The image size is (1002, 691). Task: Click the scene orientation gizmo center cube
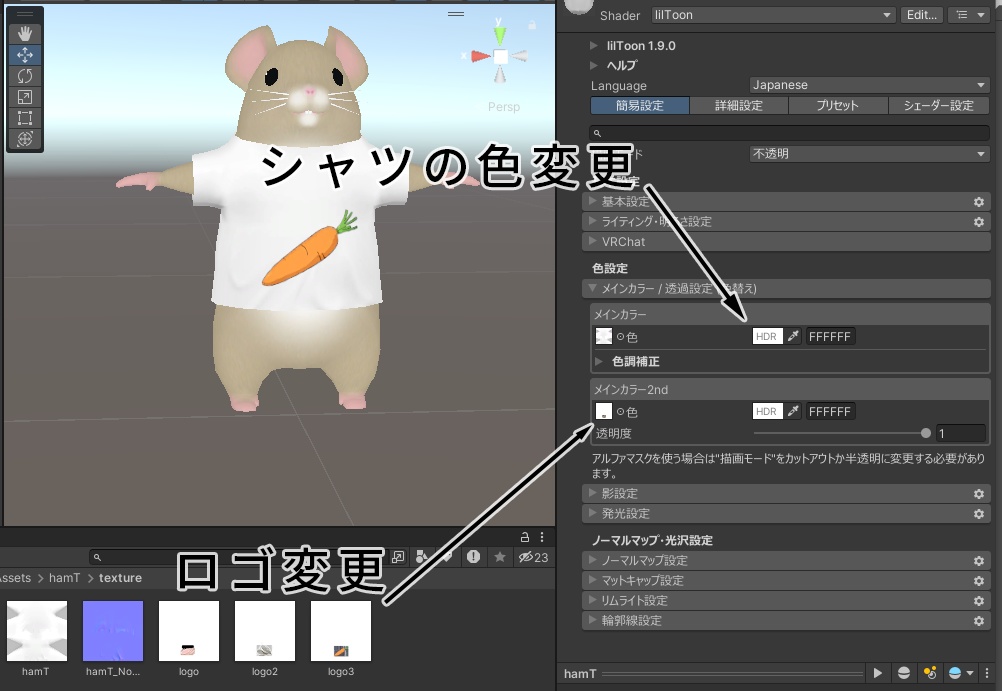point(500,56)
